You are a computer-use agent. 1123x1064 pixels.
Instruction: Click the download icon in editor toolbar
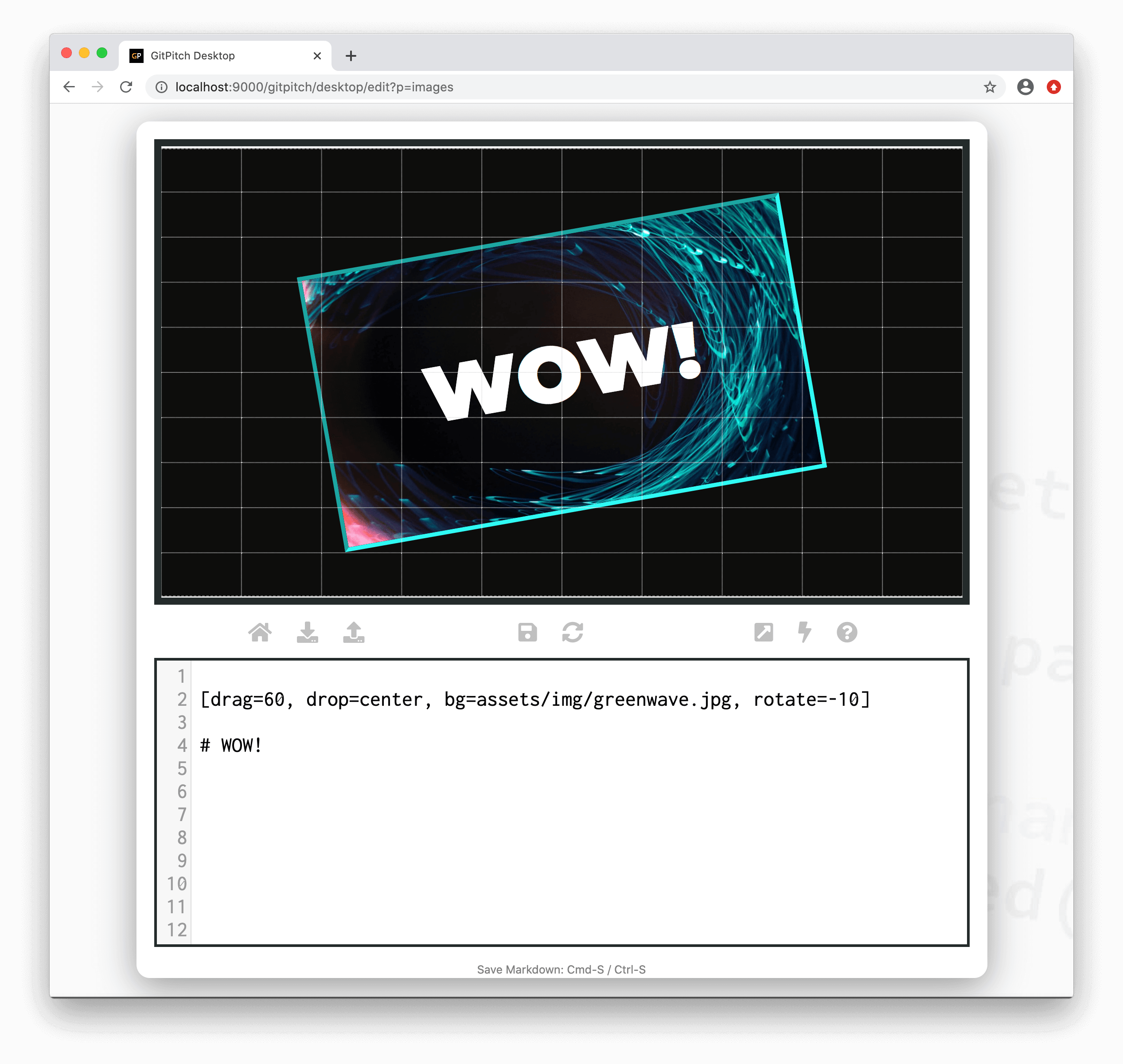pyautogui.click(x=307, y=632)
